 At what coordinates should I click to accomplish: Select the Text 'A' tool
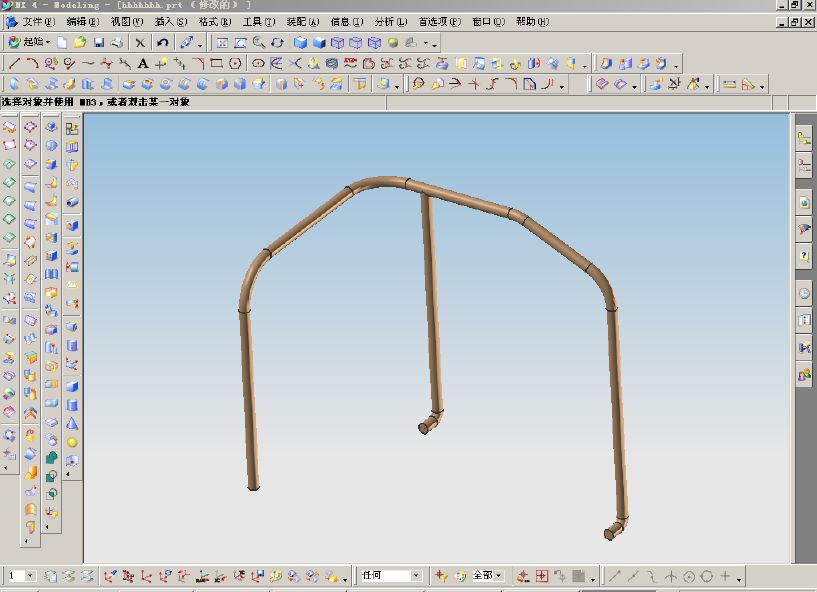click(143, 64)
